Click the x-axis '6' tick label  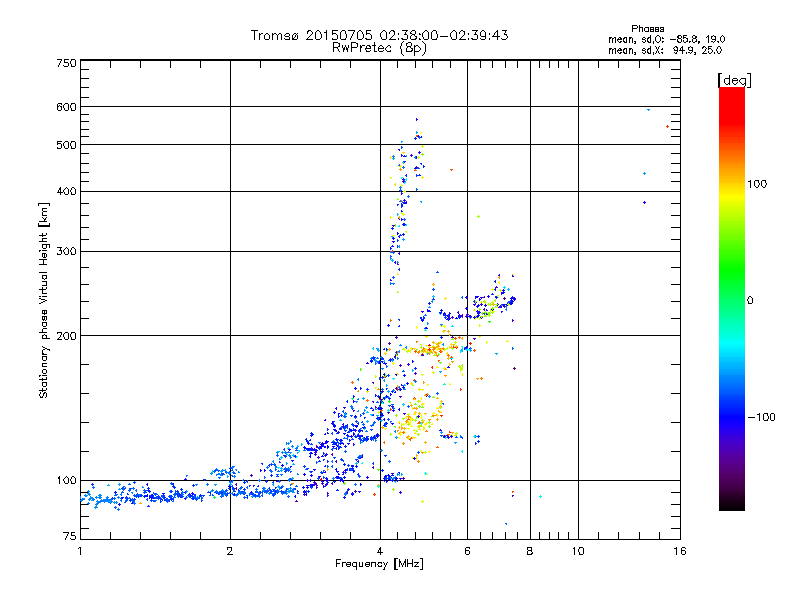coord(467,551)
